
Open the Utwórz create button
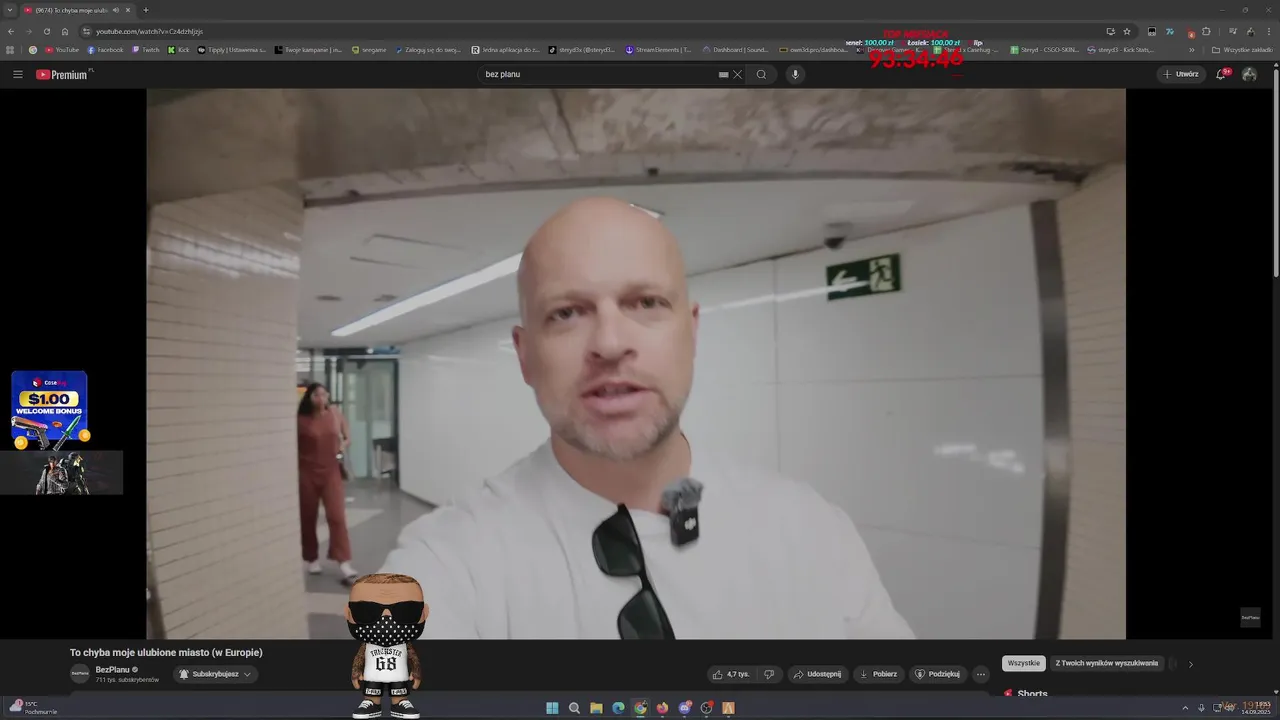coord(1181,74)
